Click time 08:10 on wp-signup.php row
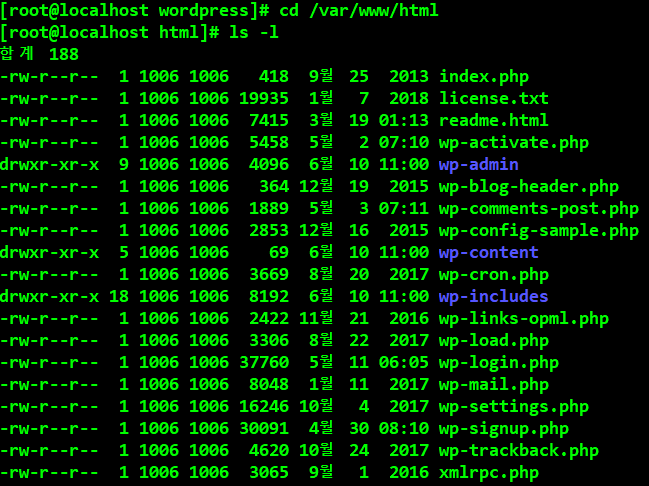The height and width of the screenshot is (486, 649). (404, 428)
